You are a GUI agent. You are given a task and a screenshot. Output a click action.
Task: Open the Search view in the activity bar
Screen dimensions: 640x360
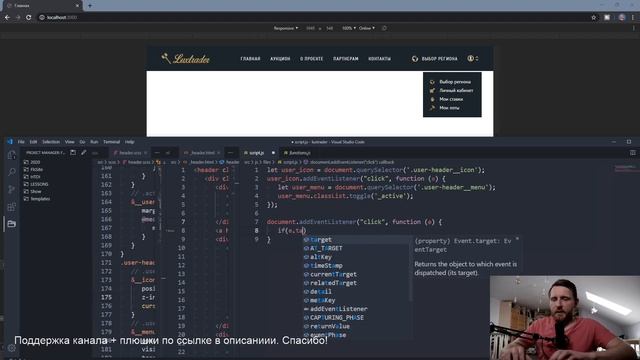click(11, 172)
